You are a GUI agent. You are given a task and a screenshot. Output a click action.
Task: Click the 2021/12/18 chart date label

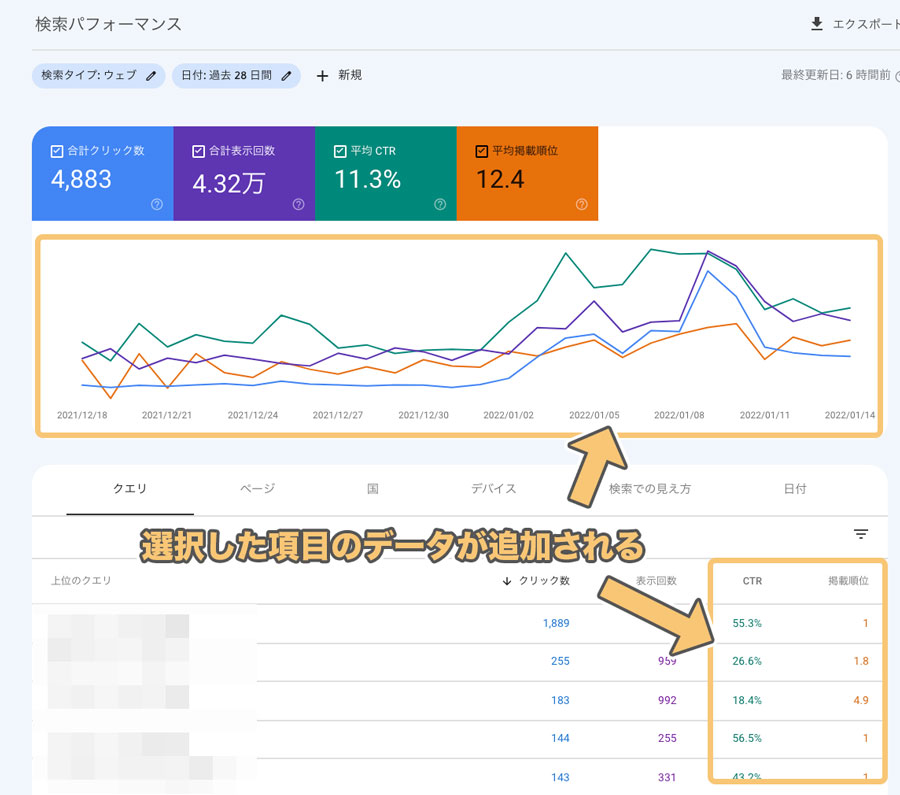(82, 415)
